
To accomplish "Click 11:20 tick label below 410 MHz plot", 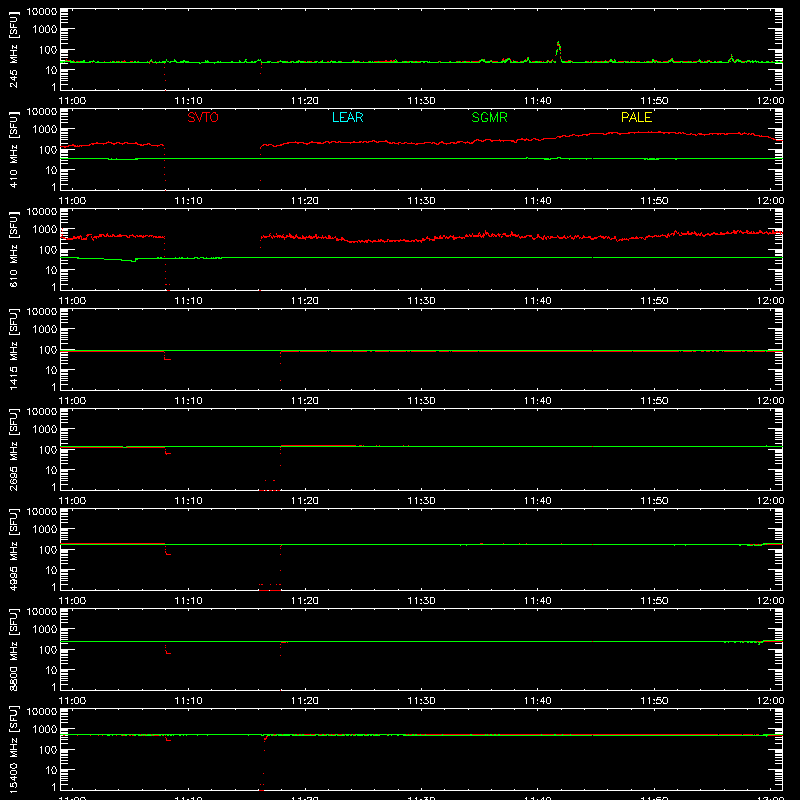I will click(305, 201).
